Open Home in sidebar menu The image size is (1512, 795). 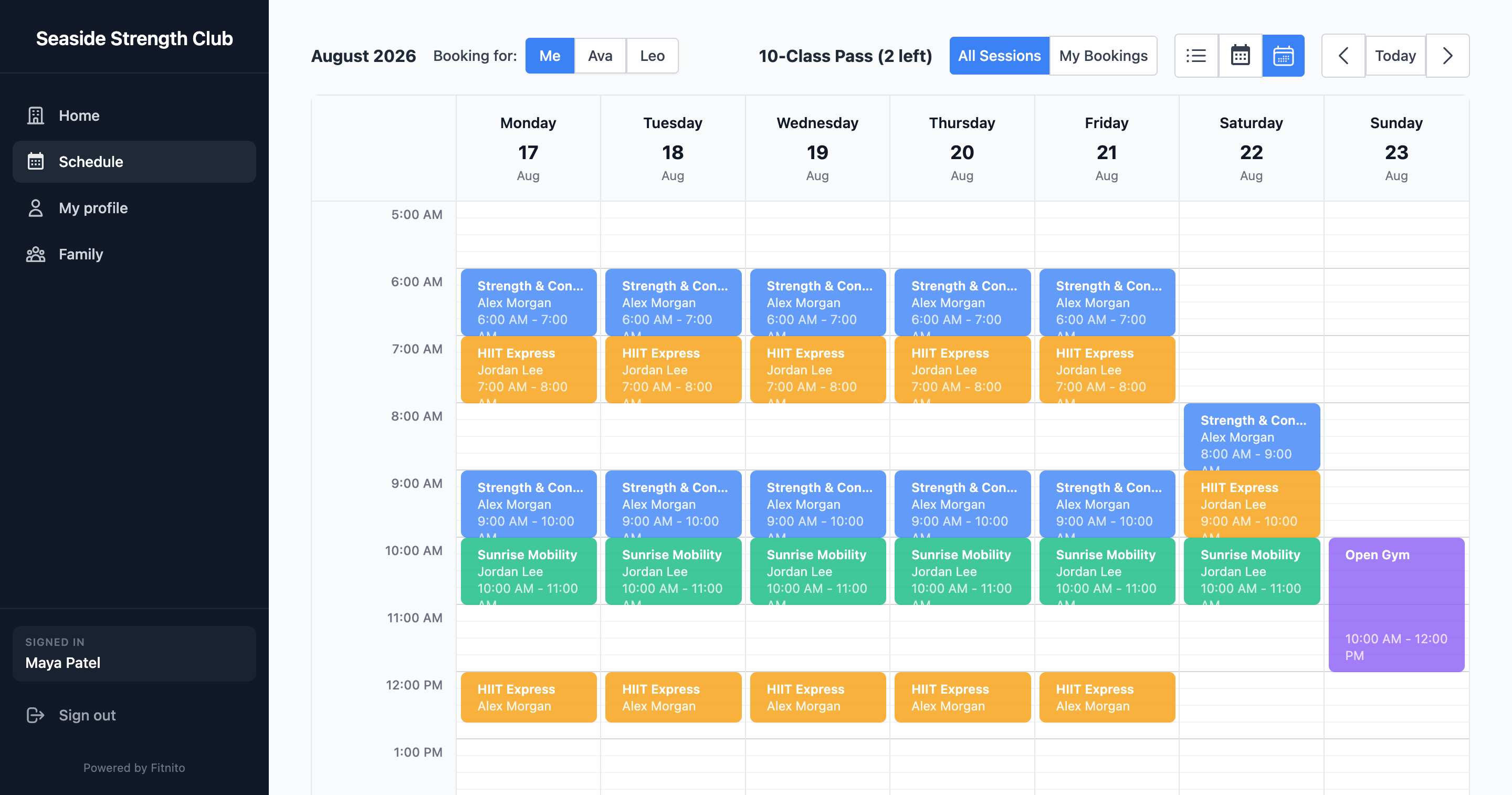[134, 116]
